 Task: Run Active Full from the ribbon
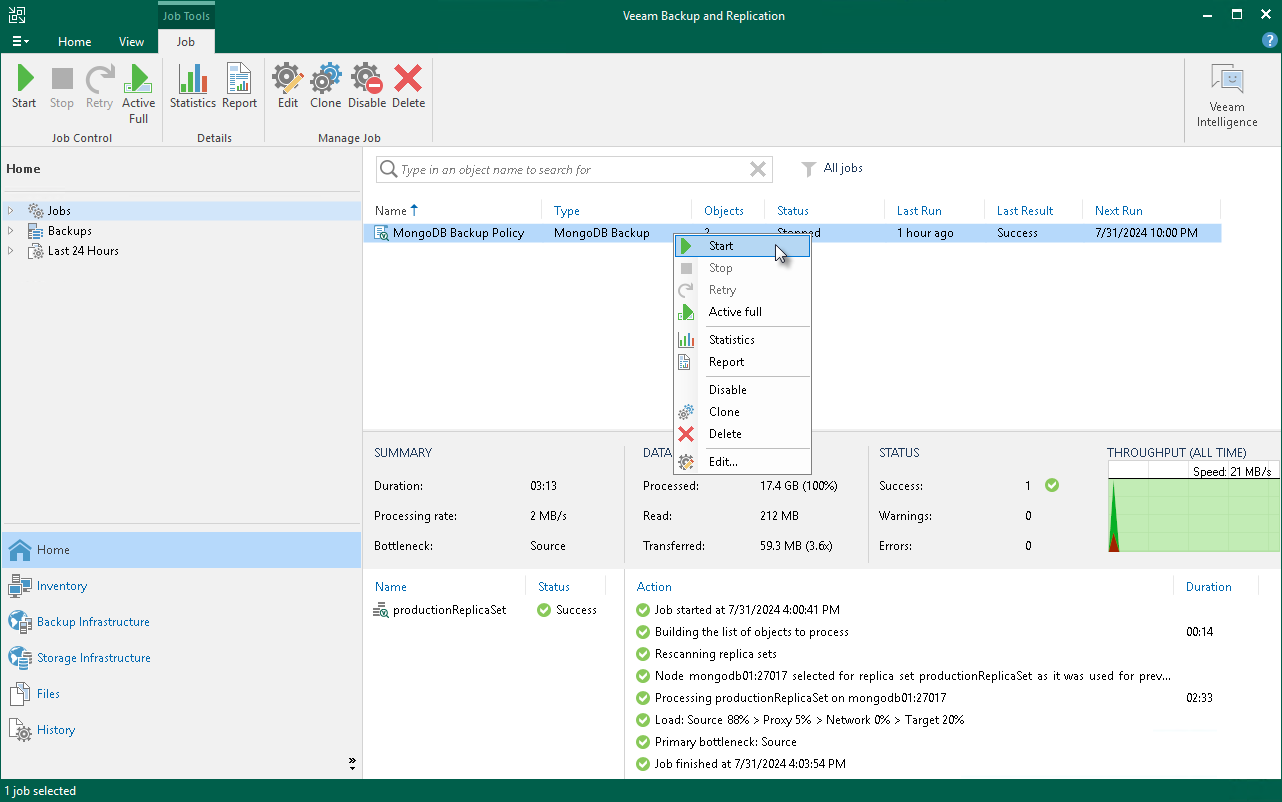pos(138,92)
